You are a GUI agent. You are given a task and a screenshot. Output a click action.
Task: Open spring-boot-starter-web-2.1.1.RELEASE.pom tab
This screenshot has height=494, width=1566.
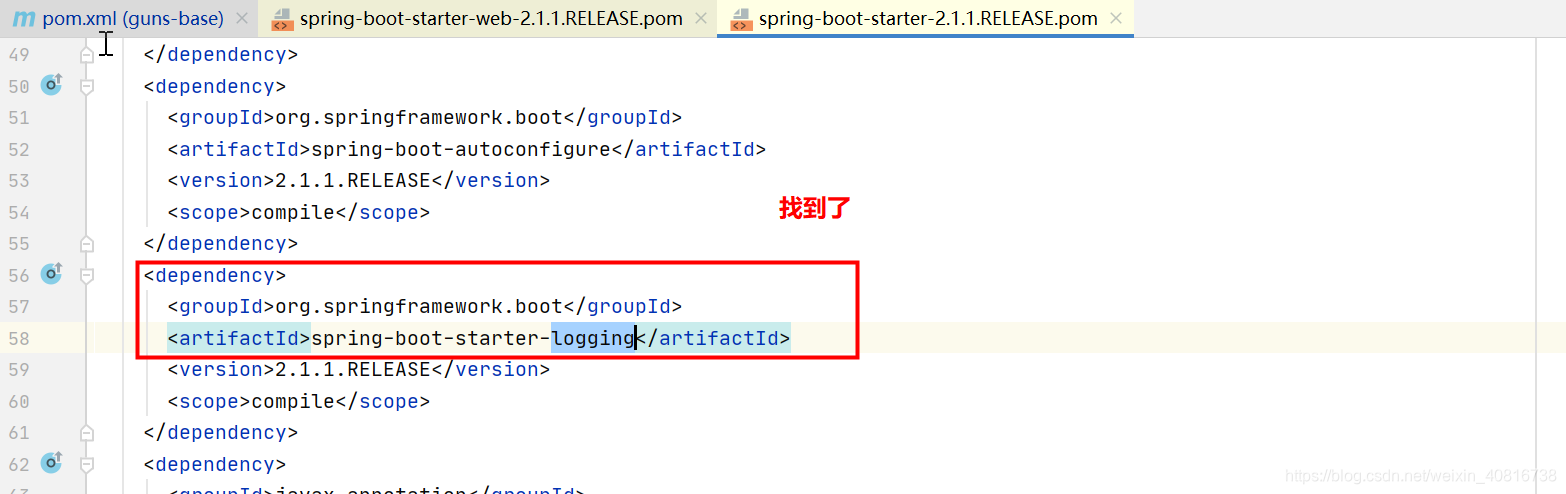click(487, 18)
